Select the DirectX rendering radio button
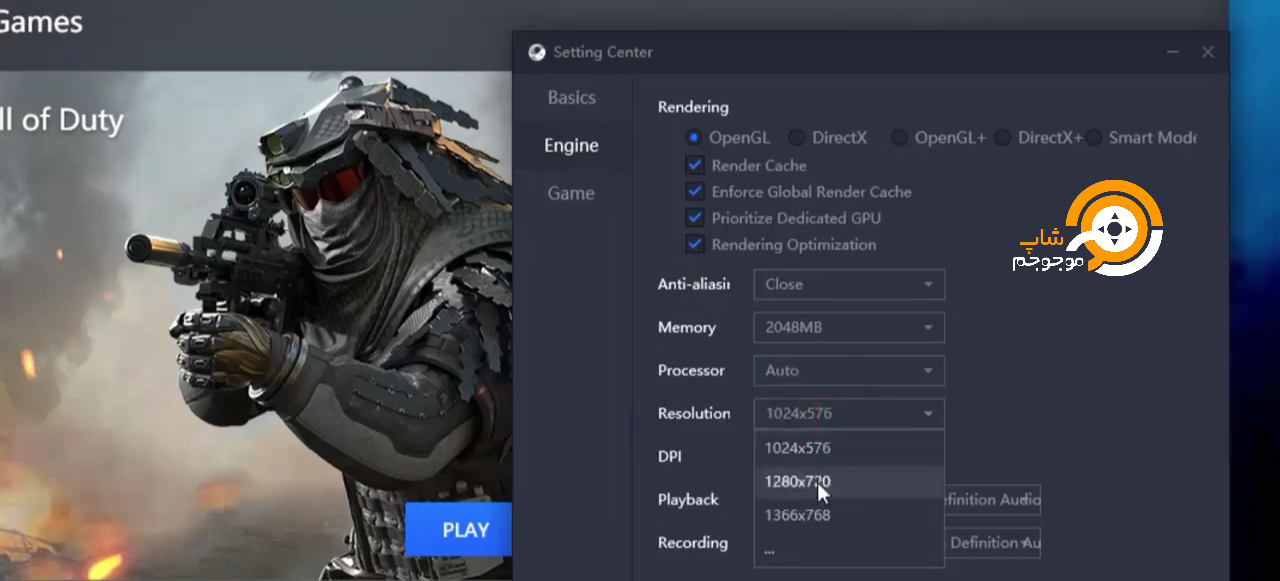 796,138
